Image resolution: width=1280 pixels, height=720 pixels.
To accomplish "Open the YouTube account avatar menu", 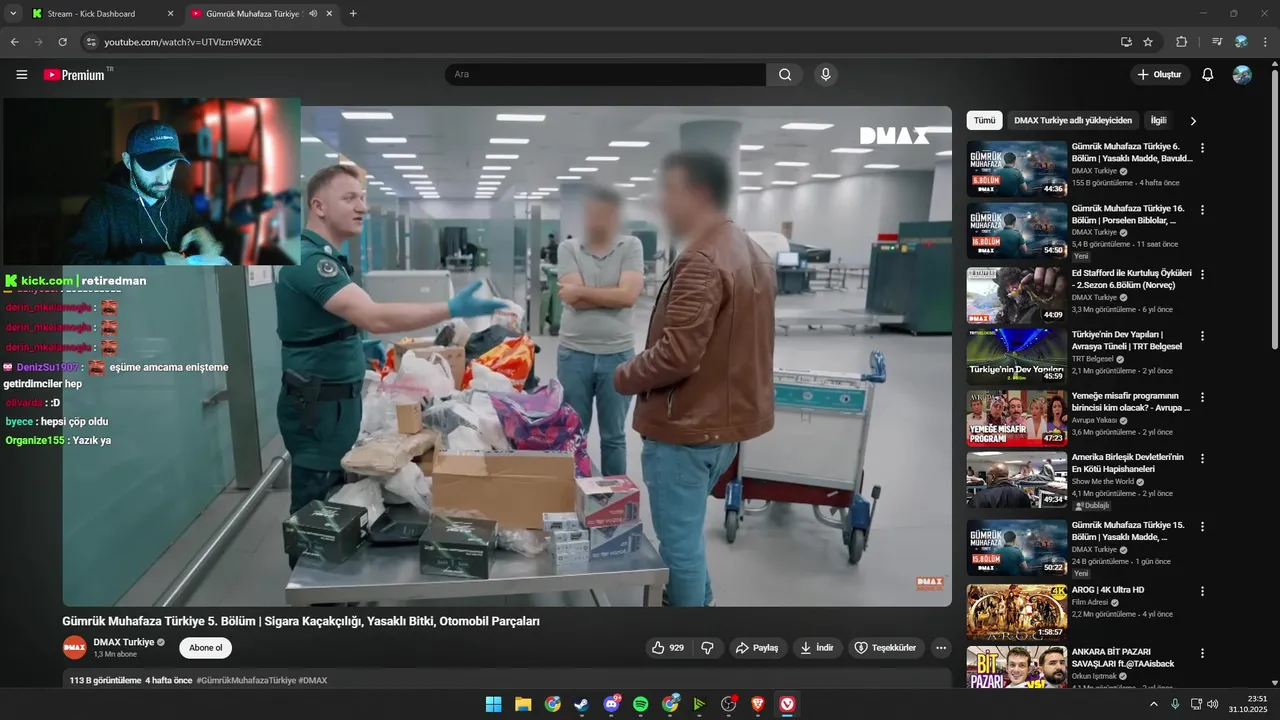I will [1242, 75].
